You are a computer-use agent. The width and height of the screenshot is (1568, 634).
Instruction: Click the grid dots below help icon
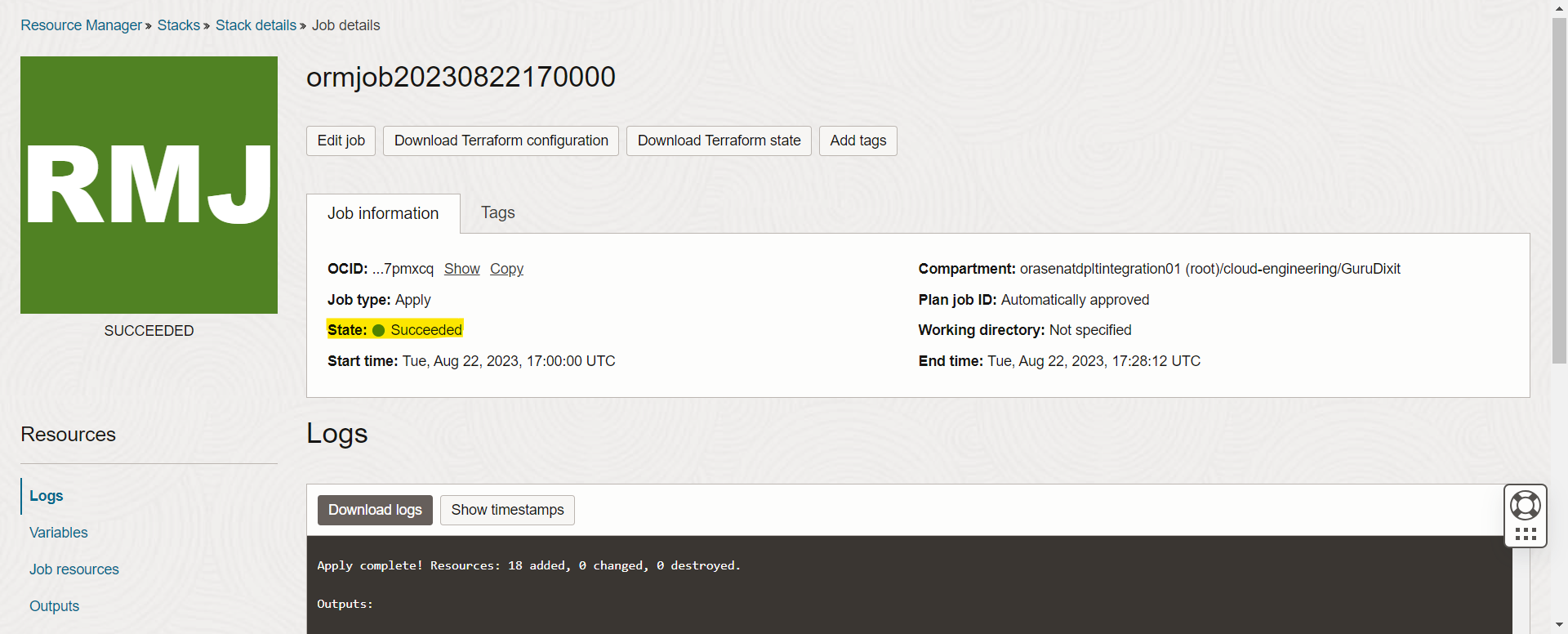coord(1525,534)
